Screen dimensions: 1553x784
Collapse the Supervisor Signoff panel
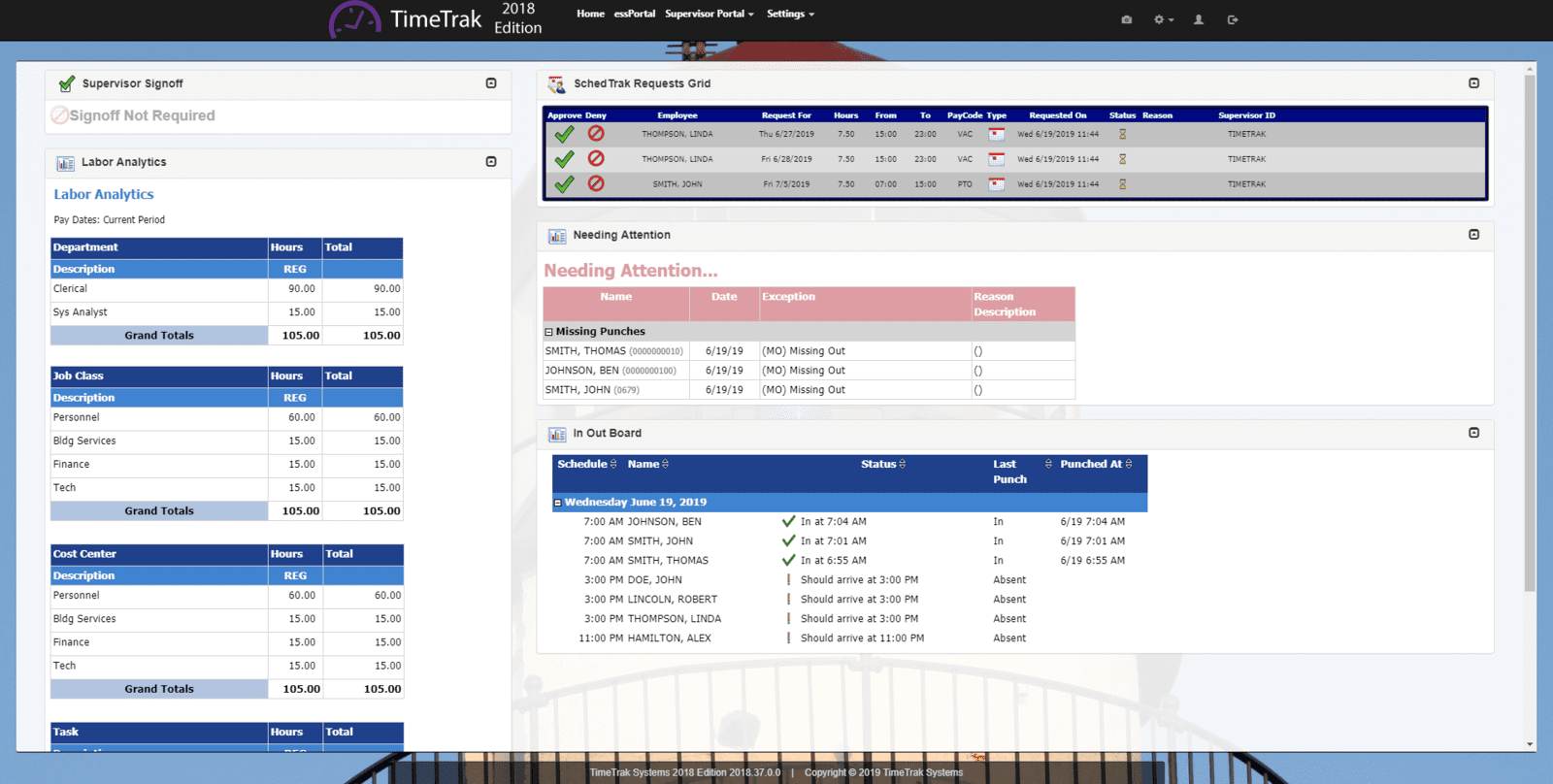(491, 83)
